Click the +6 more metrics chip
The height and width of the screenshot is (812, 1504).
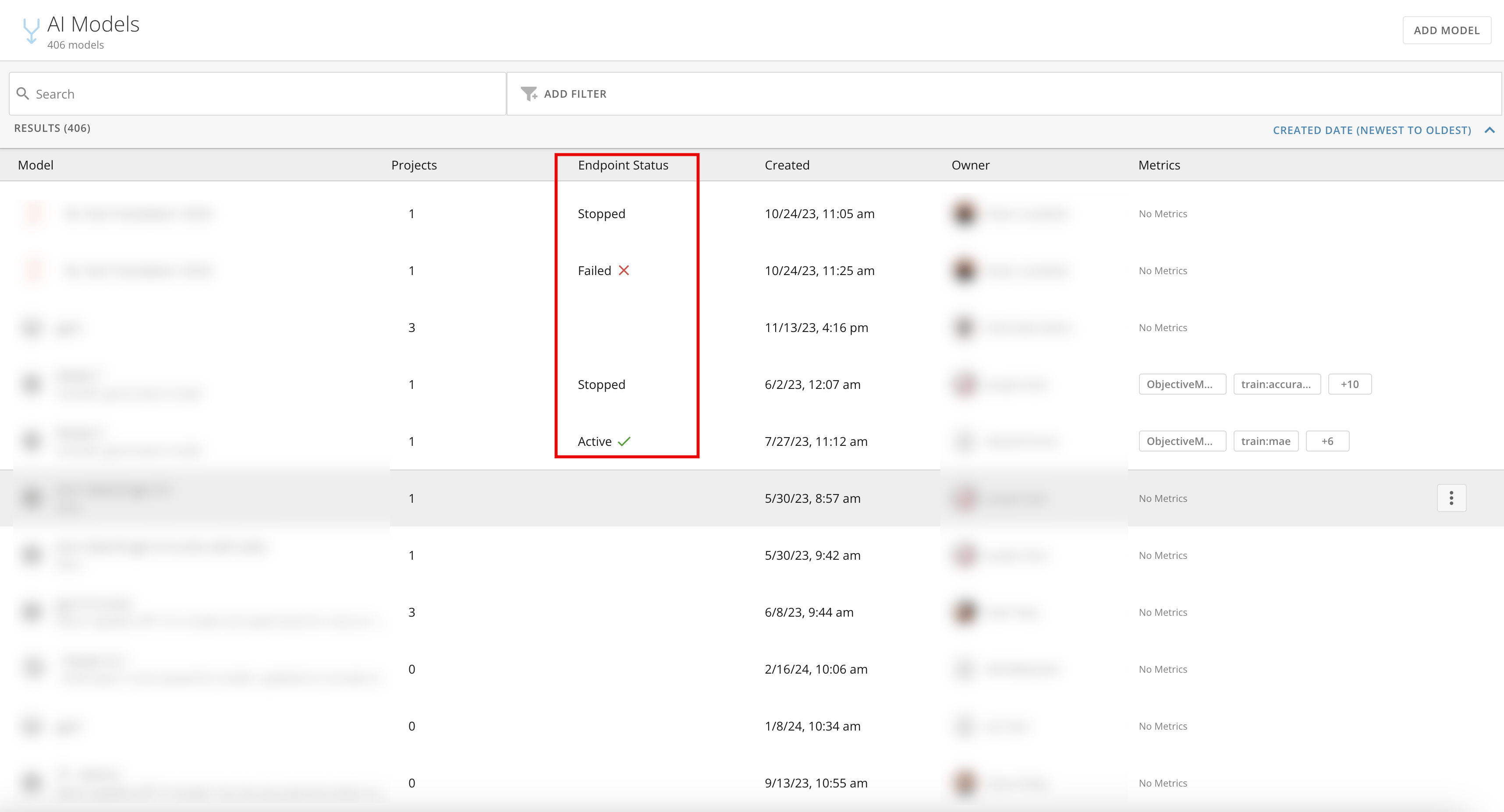point(1327,441)
